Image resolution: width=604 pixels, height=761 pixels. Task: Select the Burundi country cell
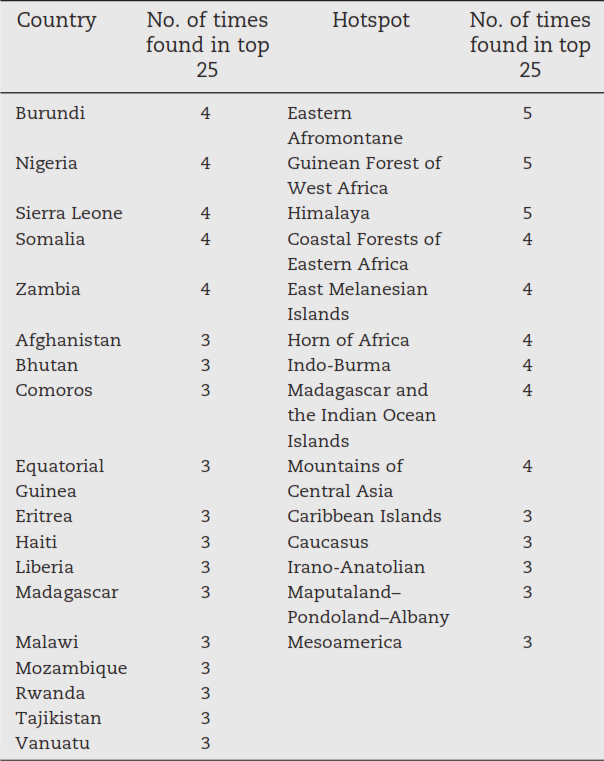point(50,113)
